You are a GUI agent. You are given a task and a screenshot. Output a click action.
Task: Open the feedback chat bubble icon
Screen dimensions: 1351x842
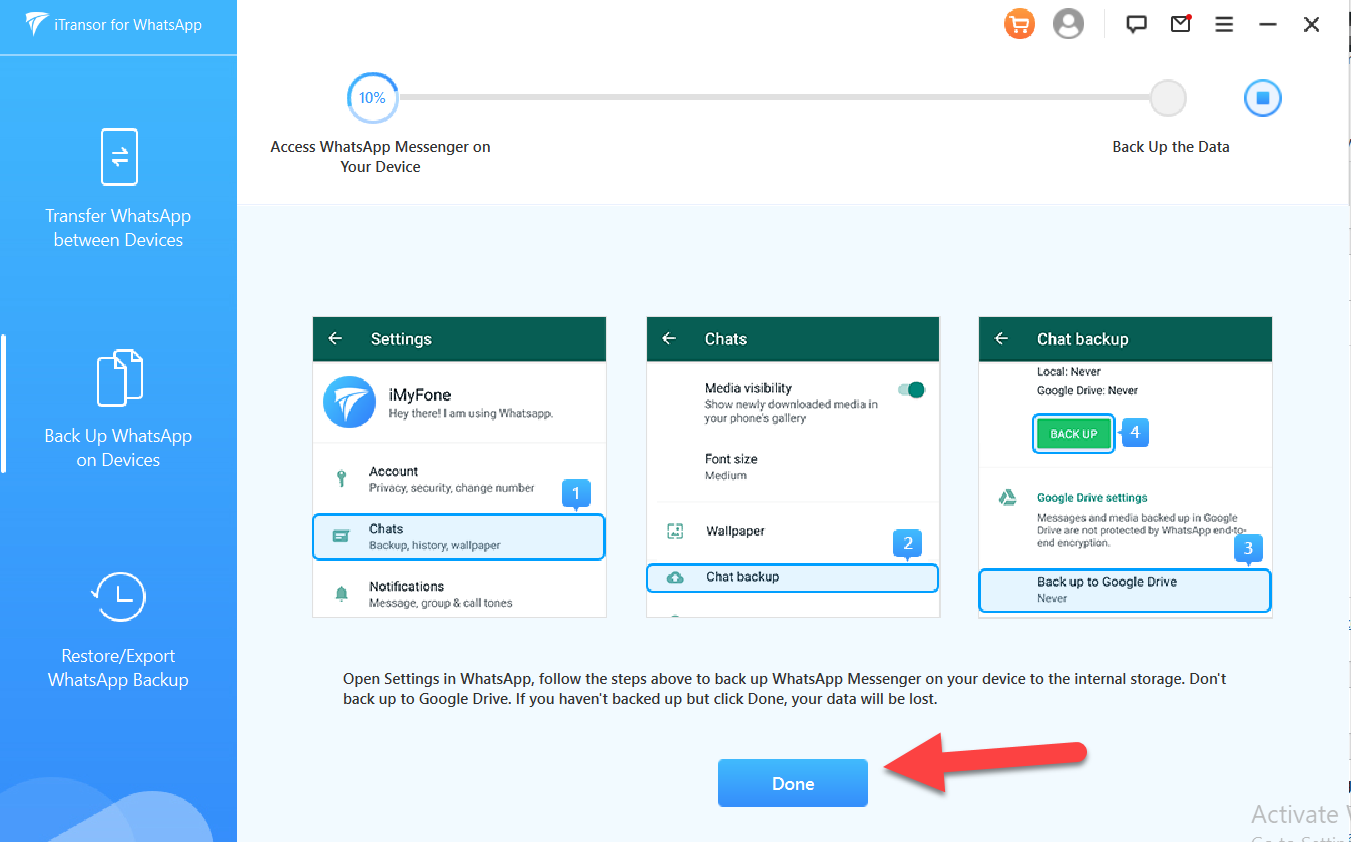tap(1136, 25)
